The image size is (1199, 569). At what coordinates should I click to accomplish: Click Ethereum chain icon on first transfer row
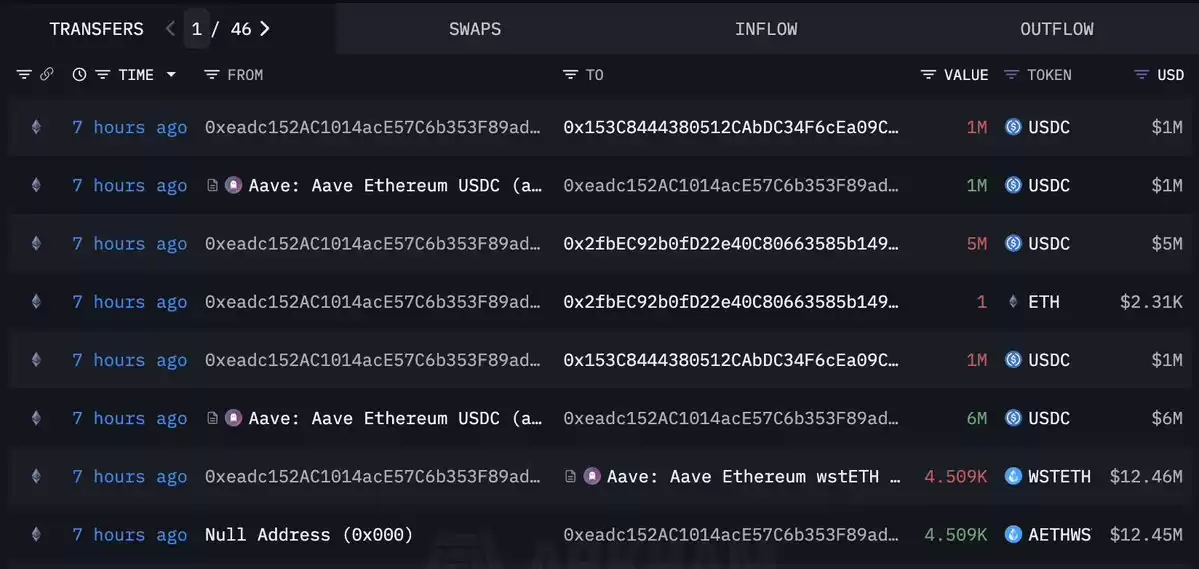coord(36,127)
